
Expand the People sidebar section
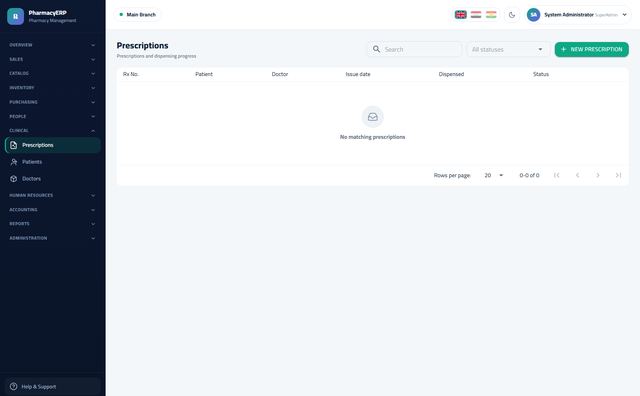[52, 116]
